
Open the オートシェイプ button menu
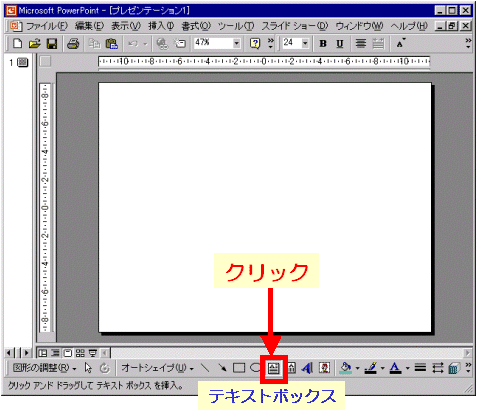coord(157,368)
